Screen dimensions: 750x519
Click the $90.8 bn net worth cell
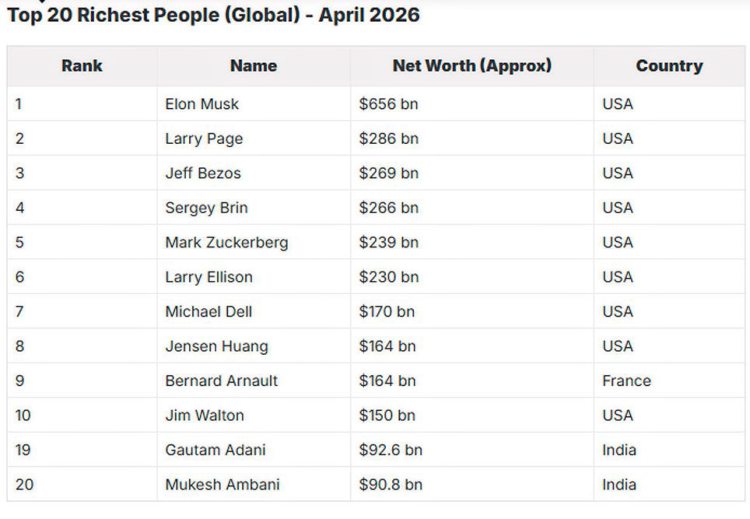coord(391,485)
